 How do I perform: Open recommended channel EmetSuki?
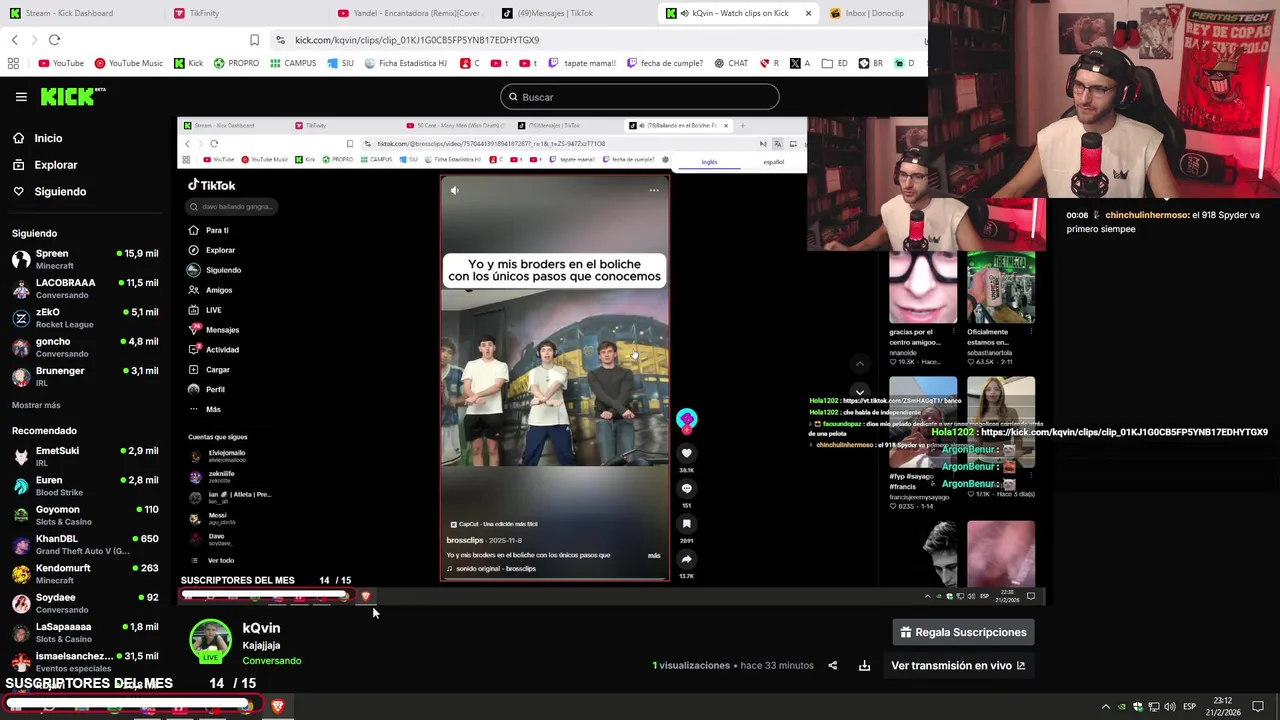pyautogui.click(x=85, y=457)
